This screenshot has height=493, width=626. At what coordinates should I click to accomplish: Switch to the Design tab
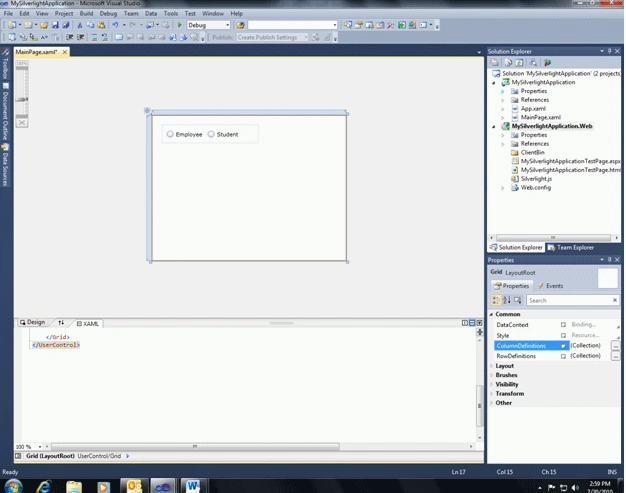pos(33,322)
